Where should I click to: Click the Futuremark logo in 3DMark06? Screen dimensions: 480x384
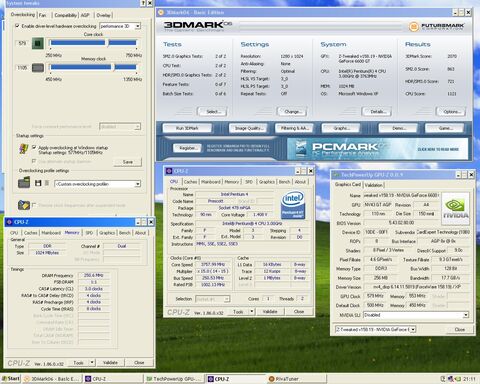coord(436,26)
